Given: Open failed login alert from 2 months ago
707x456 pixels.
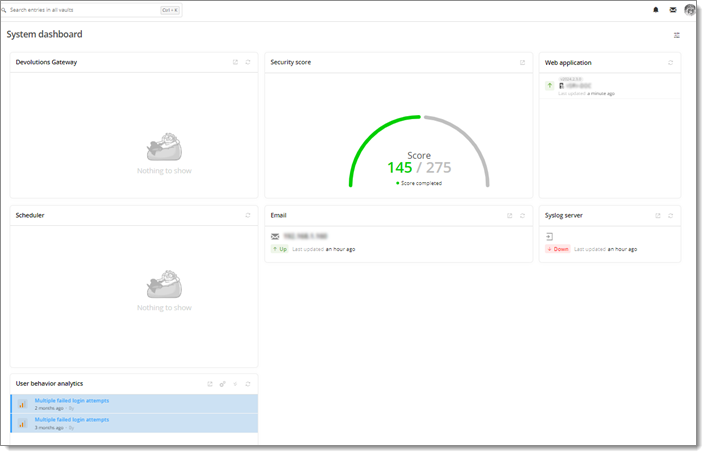Looking at the screenshot, I should point(72,401).
